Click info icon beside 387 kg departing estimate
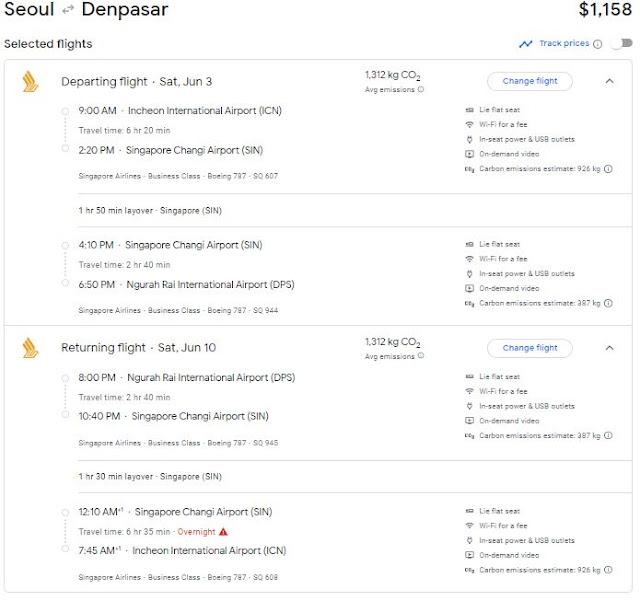640x601 pixels. 608,303
